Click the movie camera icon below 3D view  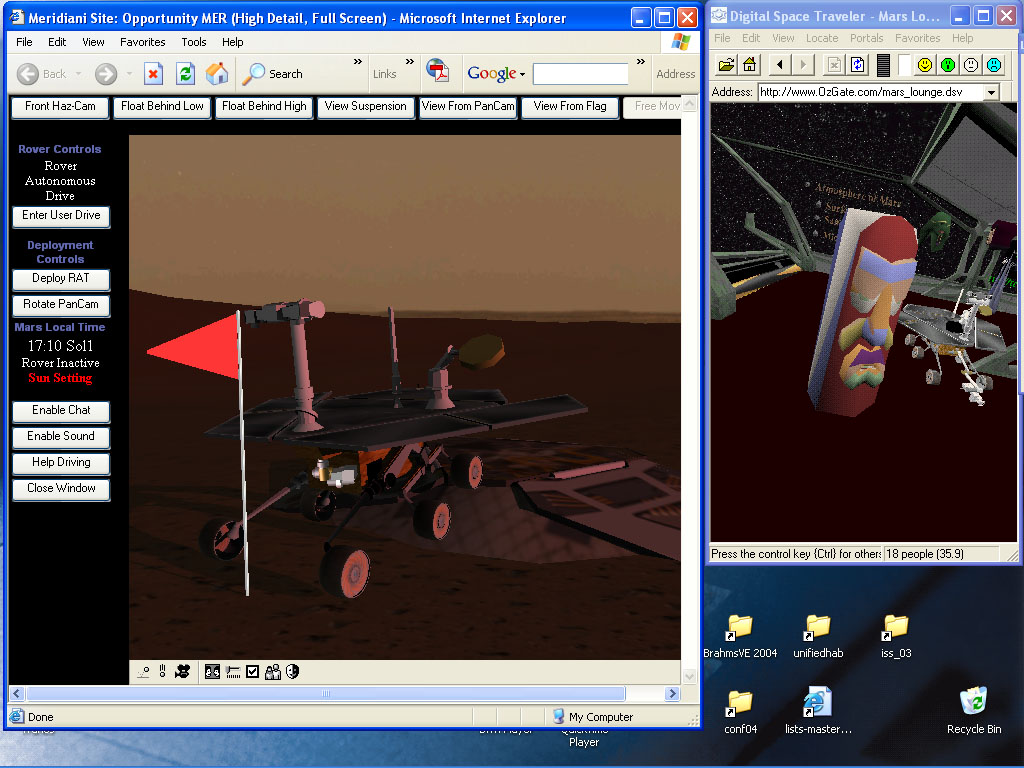(182, 672)
